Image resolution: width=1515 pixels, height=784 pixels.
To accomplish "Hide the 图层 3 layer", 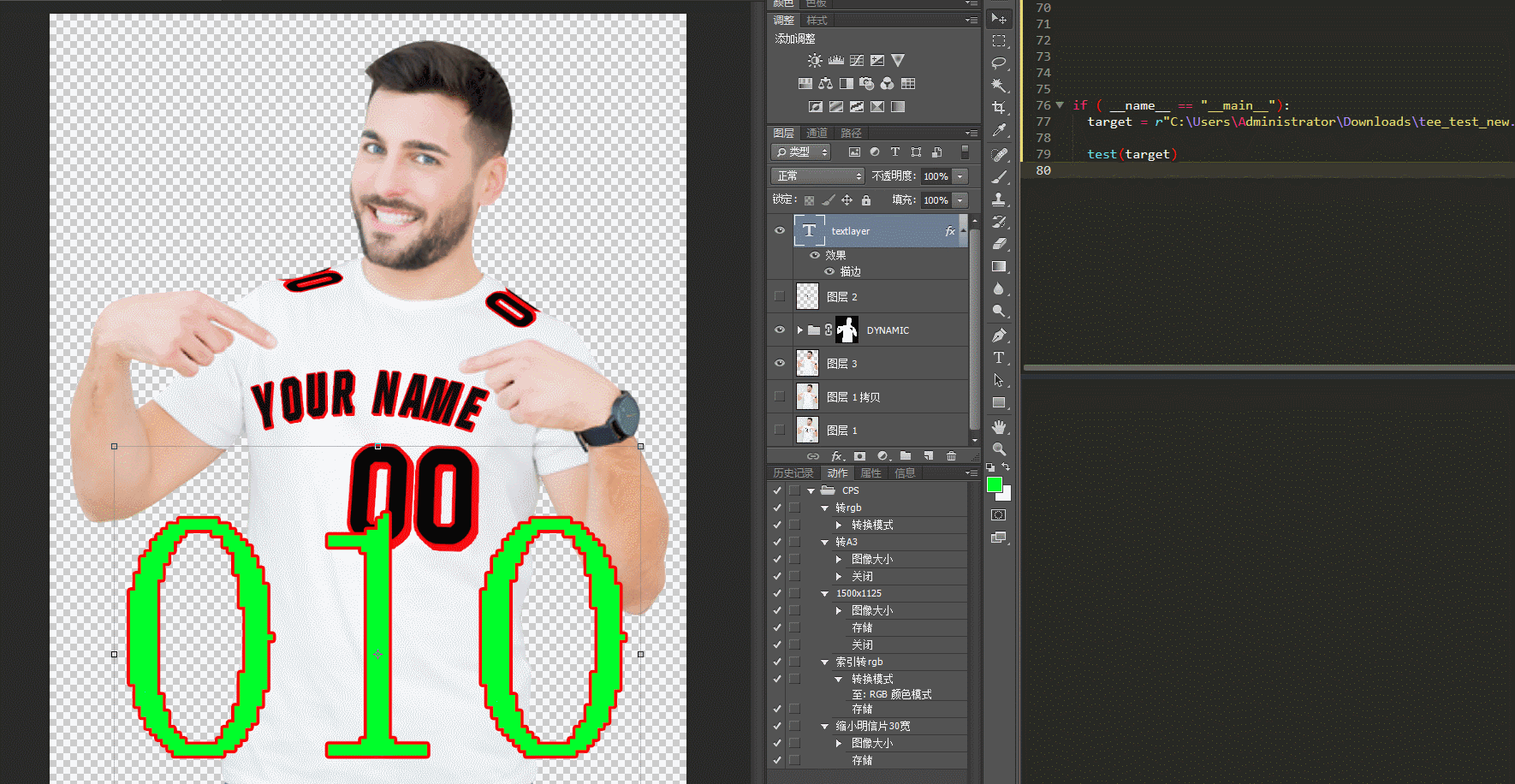I will pyautogui.click(x=780, y=364).
